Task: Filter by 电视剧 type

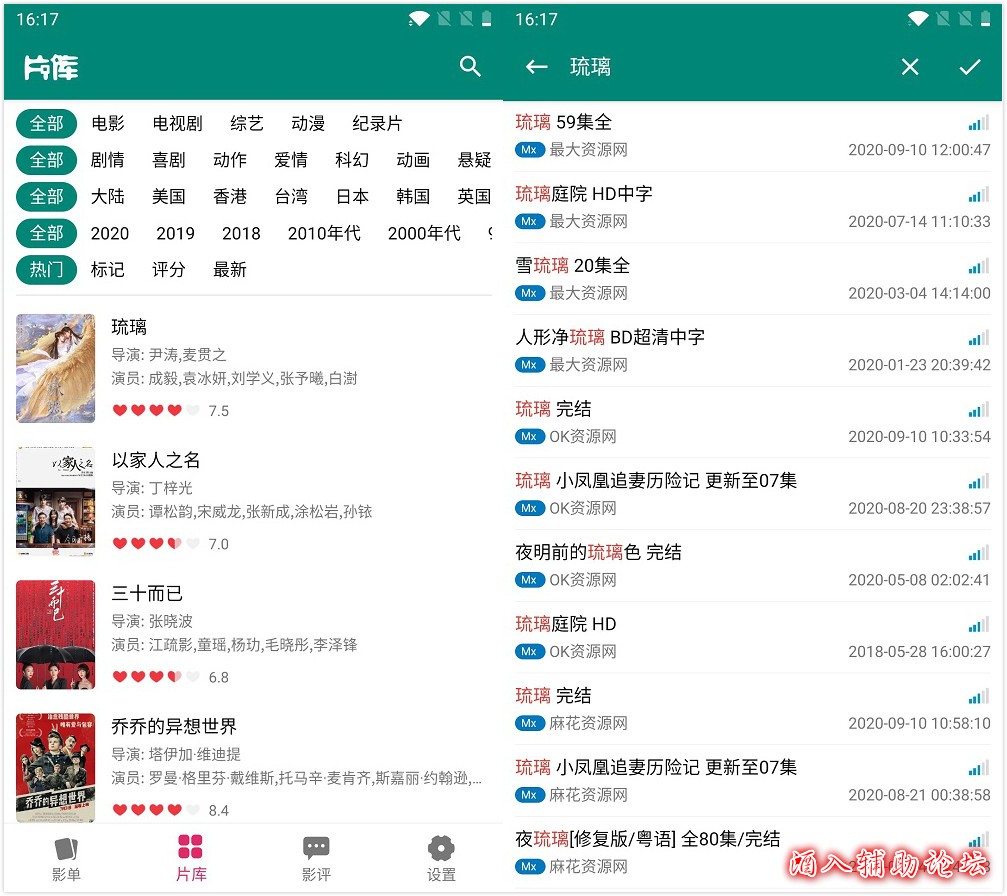Action: pos(177,123)
